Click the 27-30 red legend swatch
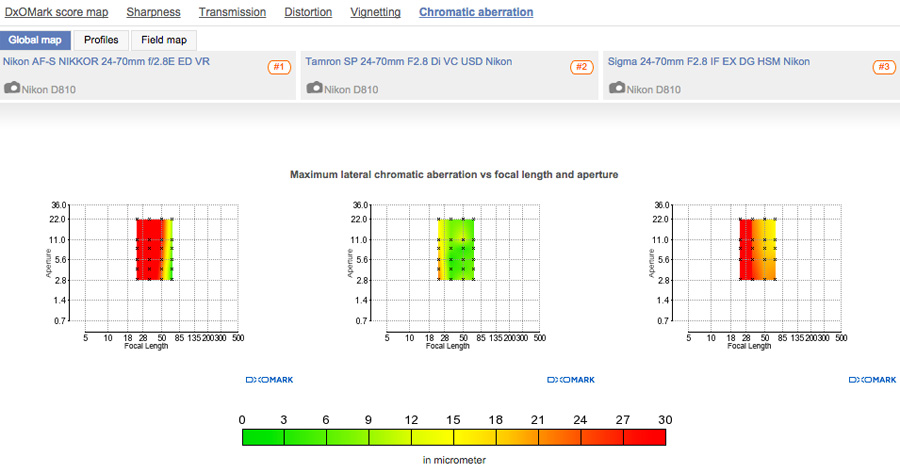Image resolution: width=900 pixels, height=473 pixels. point(645,437)
